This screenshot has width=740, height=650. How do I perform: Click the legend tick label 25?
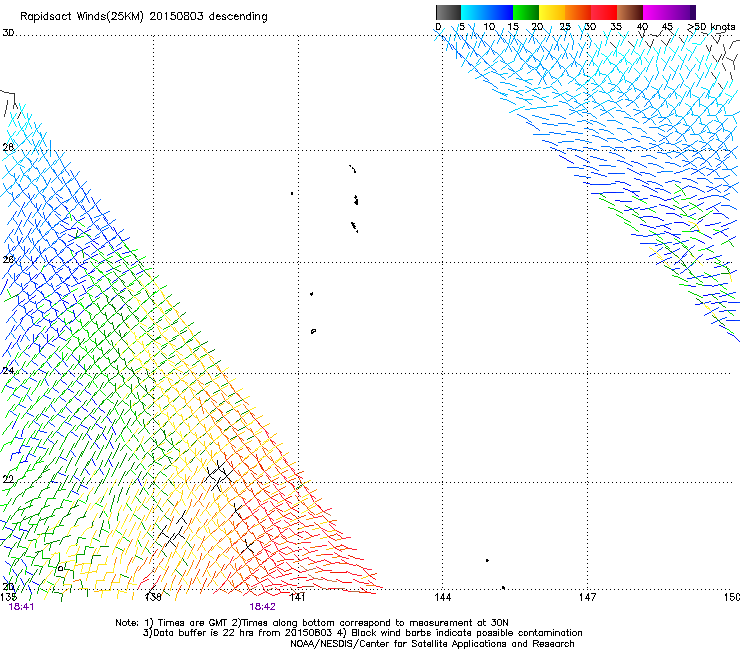coord(565,27)
